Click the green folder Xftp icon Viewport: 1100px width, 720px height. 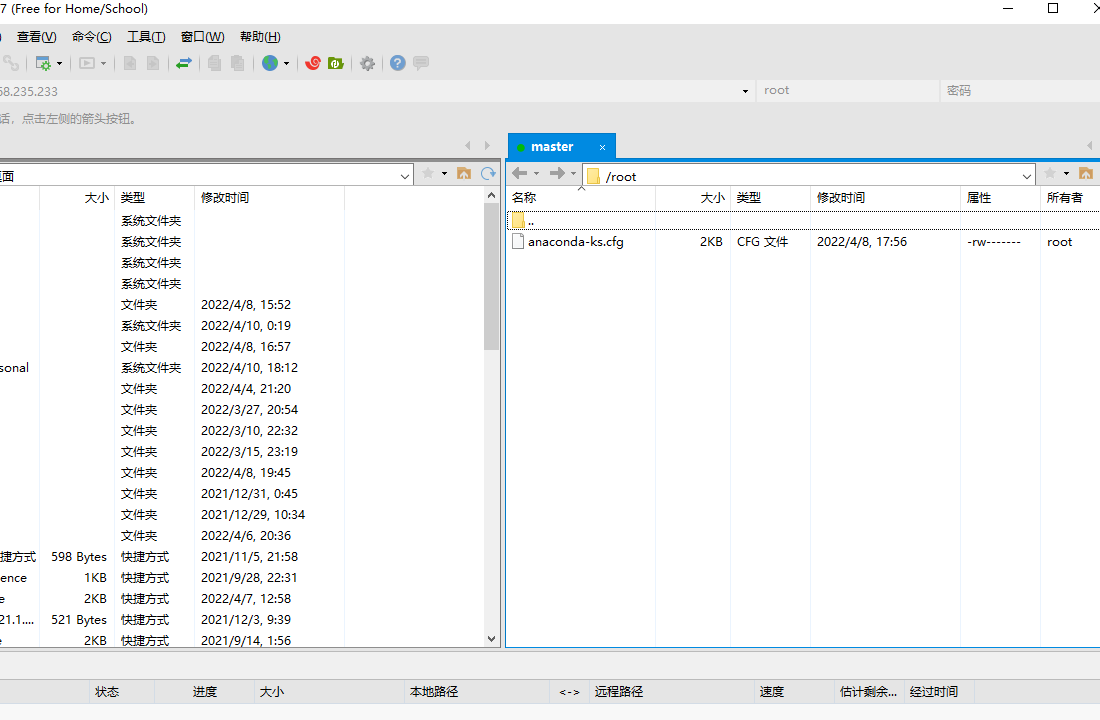coord(336,64)
